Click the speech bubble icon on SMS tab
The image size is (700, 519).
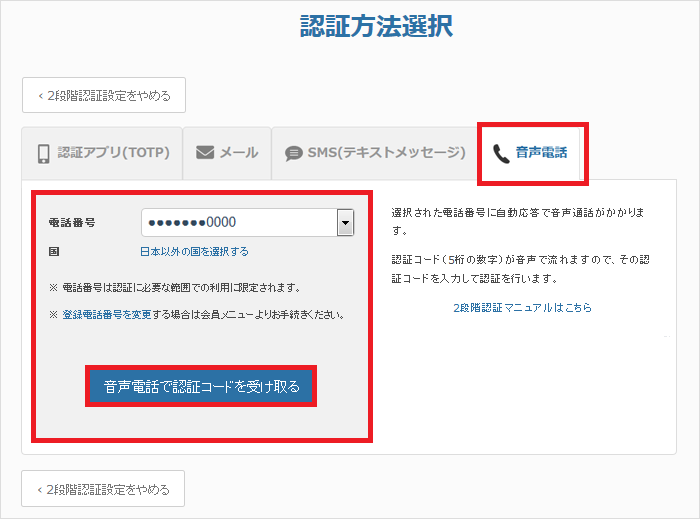pos(293,153)
